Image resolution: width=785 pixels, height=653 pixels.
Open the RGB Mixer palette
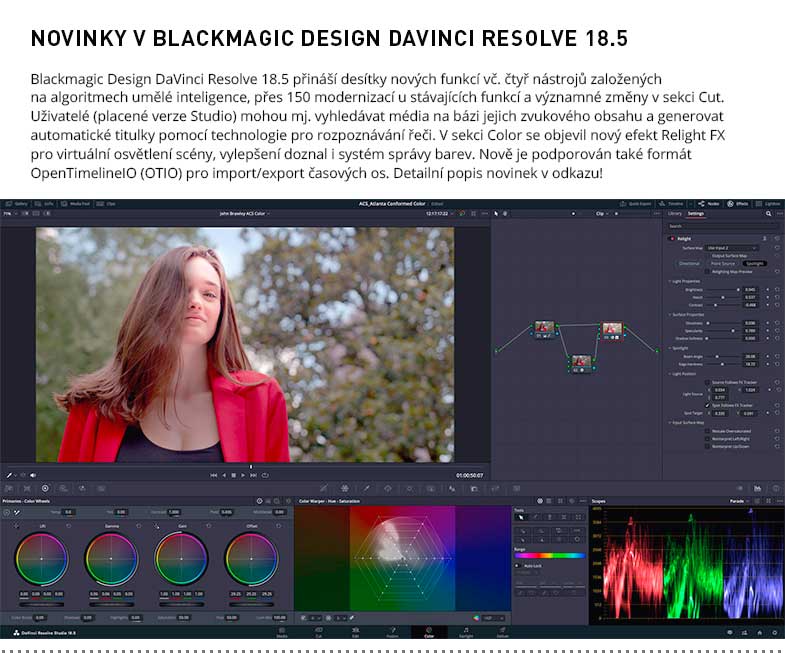[82, 488]
